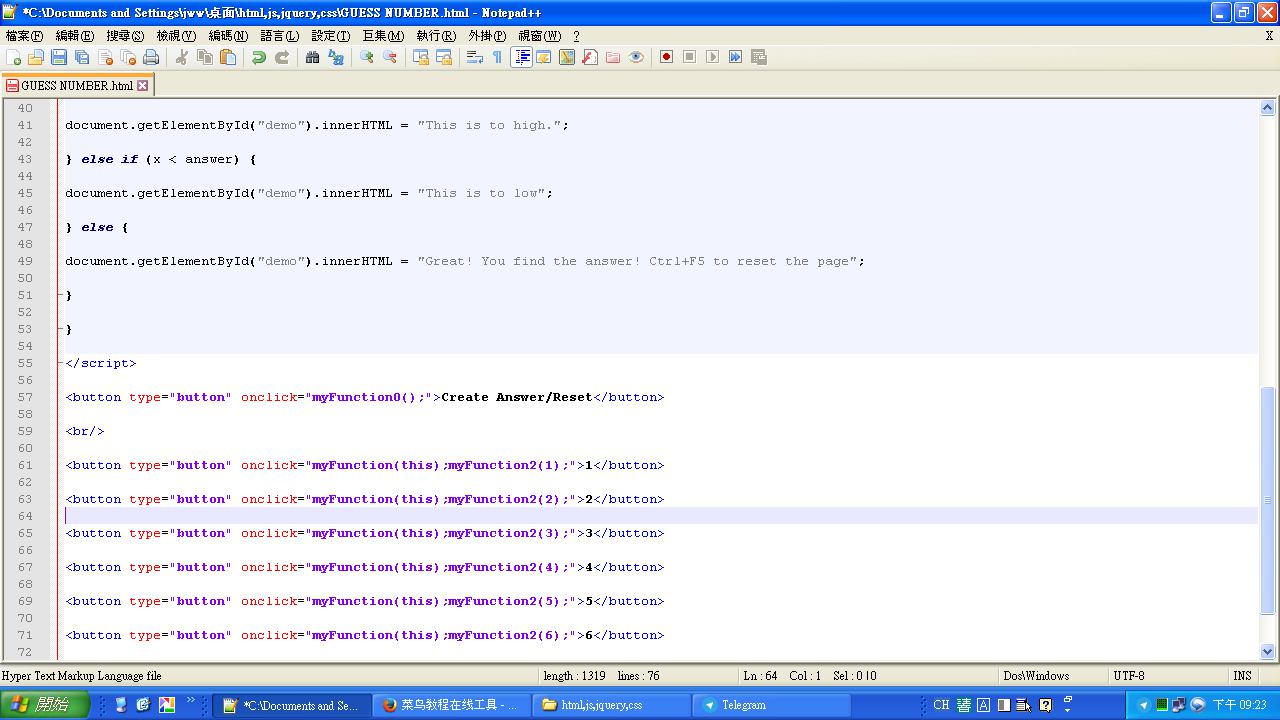Click the 'Create Answer/Reset' button text
The image size is (1280, 720).
(517, 397)
